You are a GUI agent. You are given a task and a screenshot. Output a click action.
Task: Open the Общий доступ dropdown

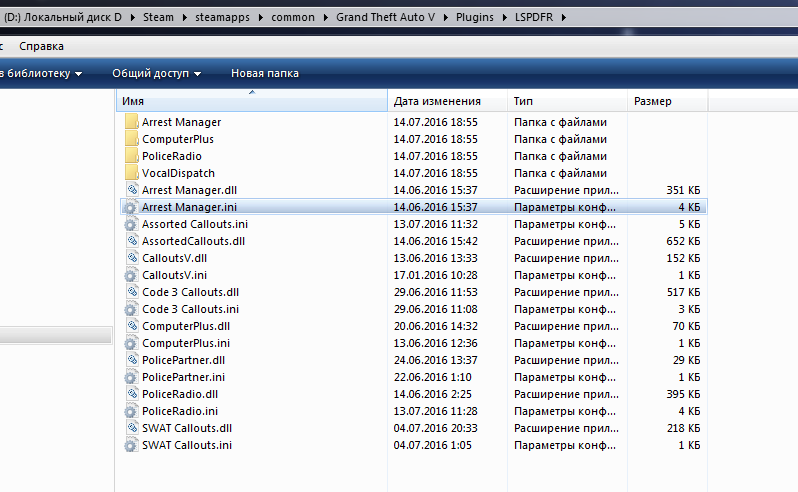click(156, 73)
